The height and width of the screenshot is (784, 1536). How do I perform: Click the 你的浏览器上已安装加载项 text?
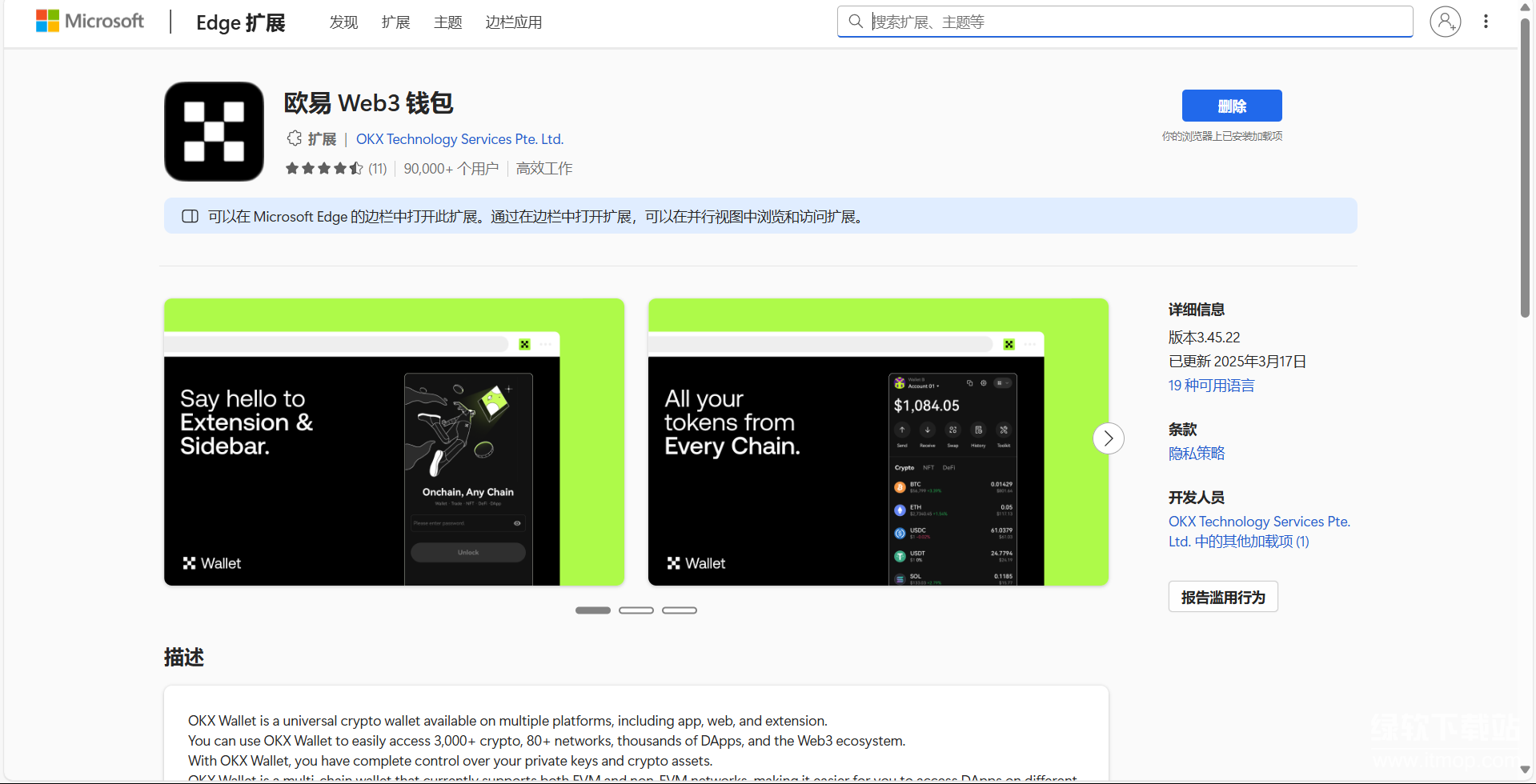pos(1222,136)
